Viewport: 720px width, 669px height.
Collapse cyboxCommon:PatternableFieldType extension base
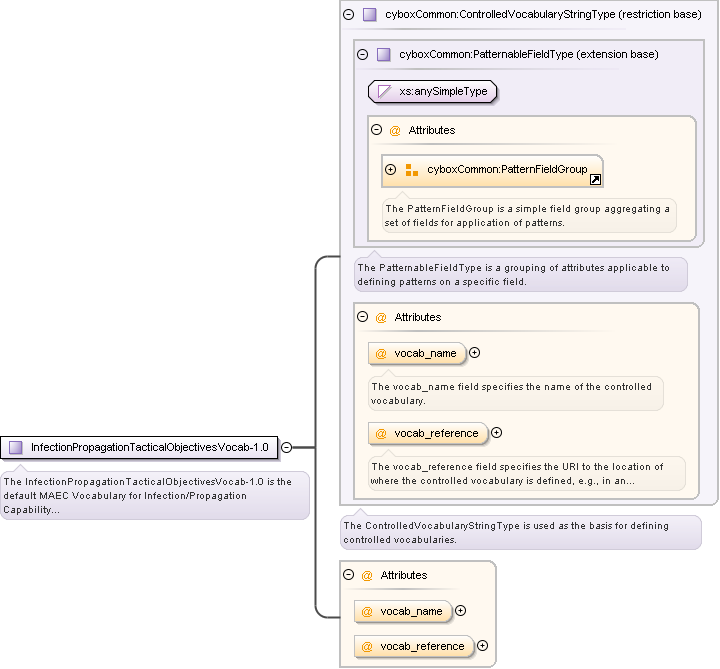(x=362, y=54)
